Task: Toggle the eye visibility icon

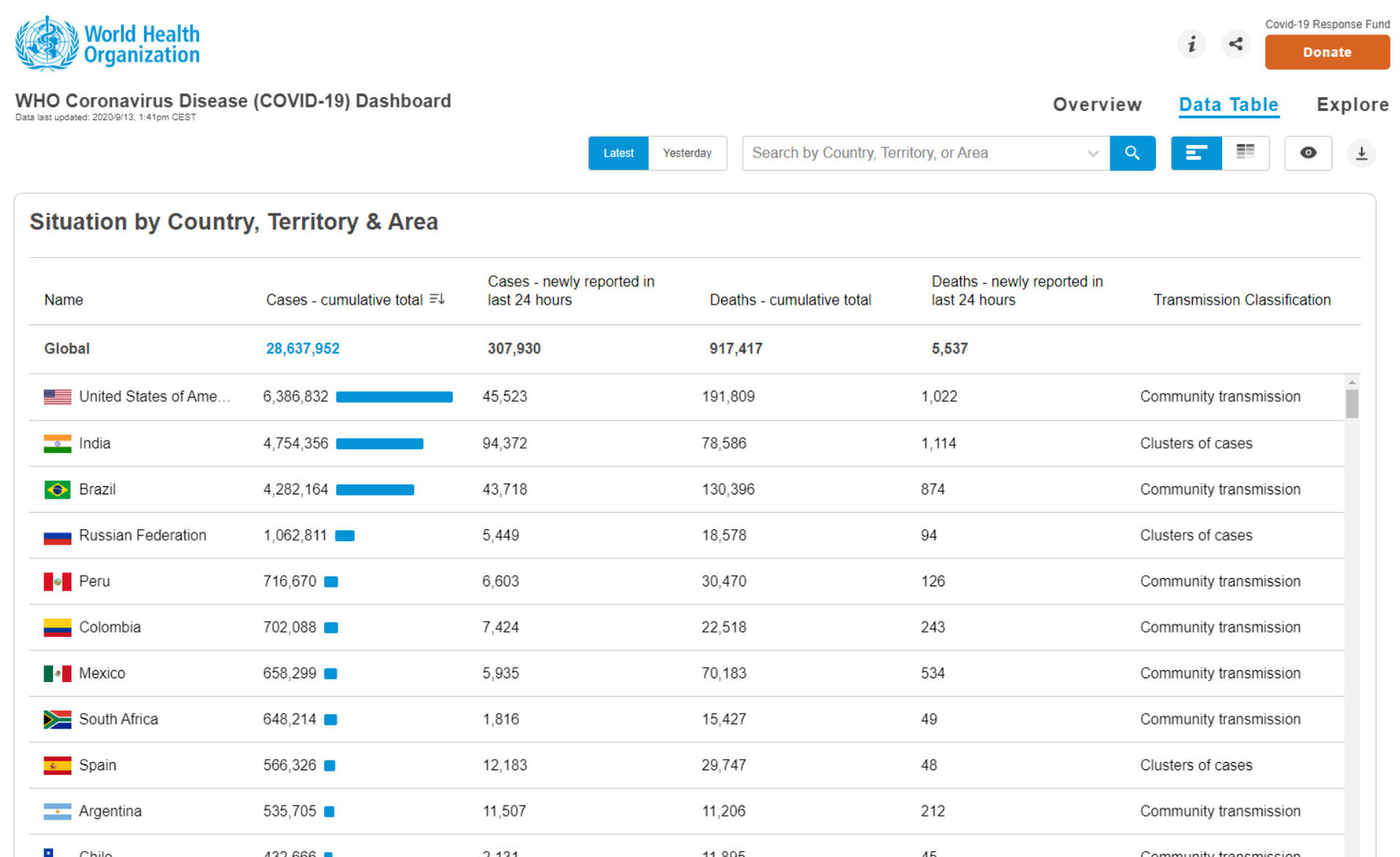Action: tap(1308, 153)
